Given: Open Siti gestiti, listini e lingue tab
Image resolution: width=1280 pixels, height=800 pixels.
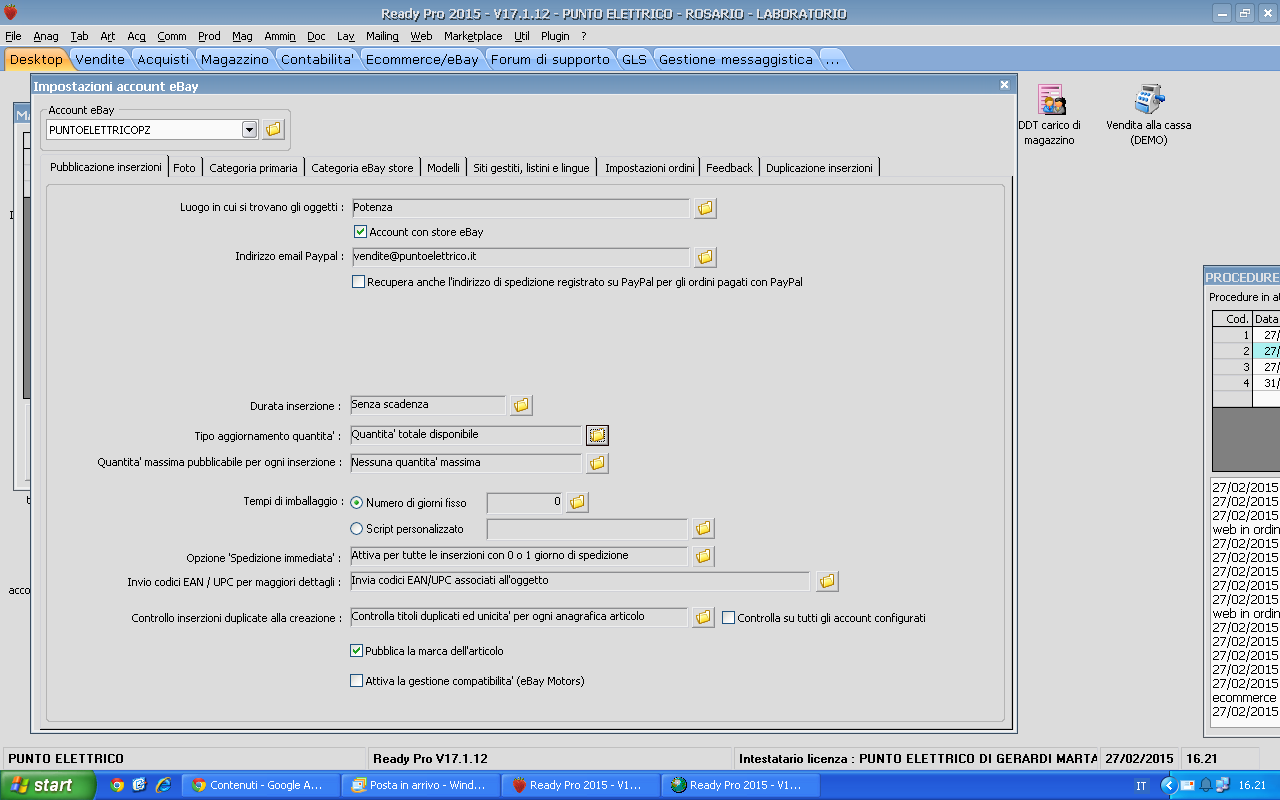Looking at the screenshot, I should (532, 168).
